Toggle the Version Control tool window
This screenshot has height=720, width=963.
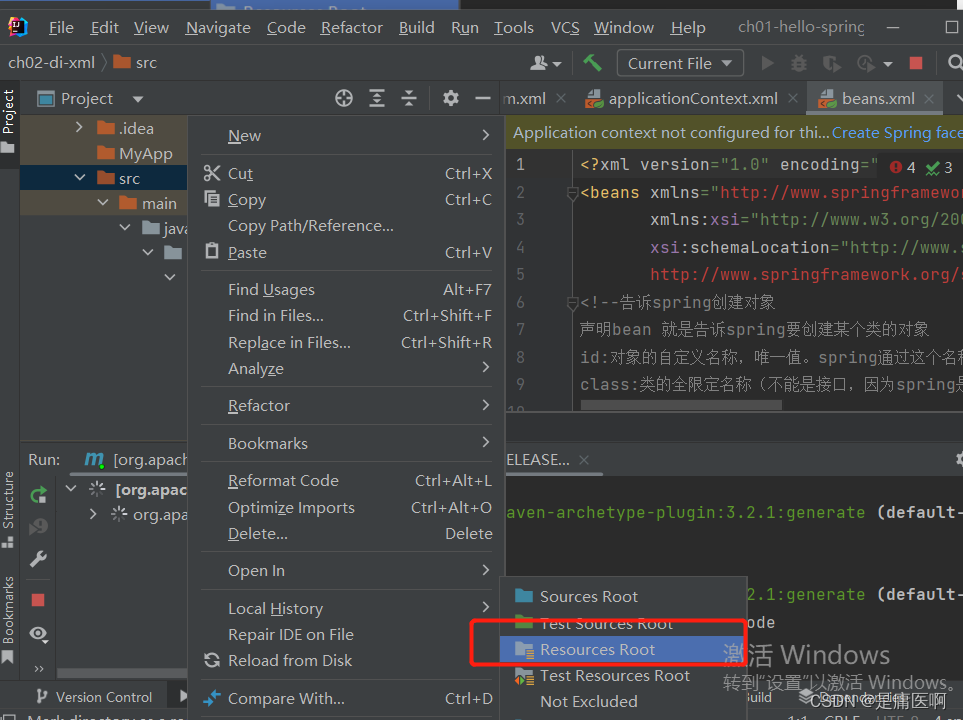click(x=93, y=697)
